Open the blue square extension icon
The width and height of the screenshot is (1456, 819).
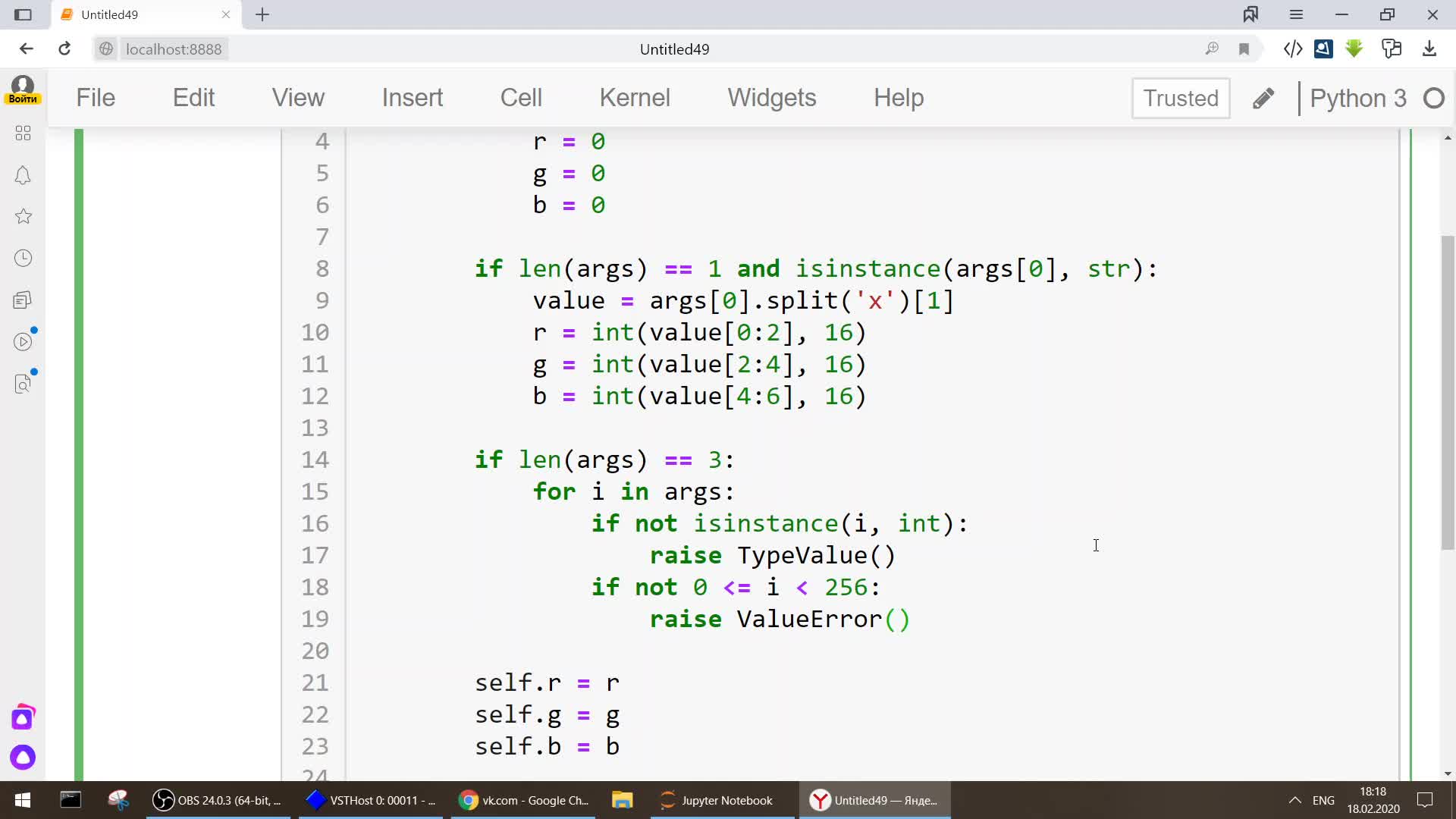(1323, 49)
